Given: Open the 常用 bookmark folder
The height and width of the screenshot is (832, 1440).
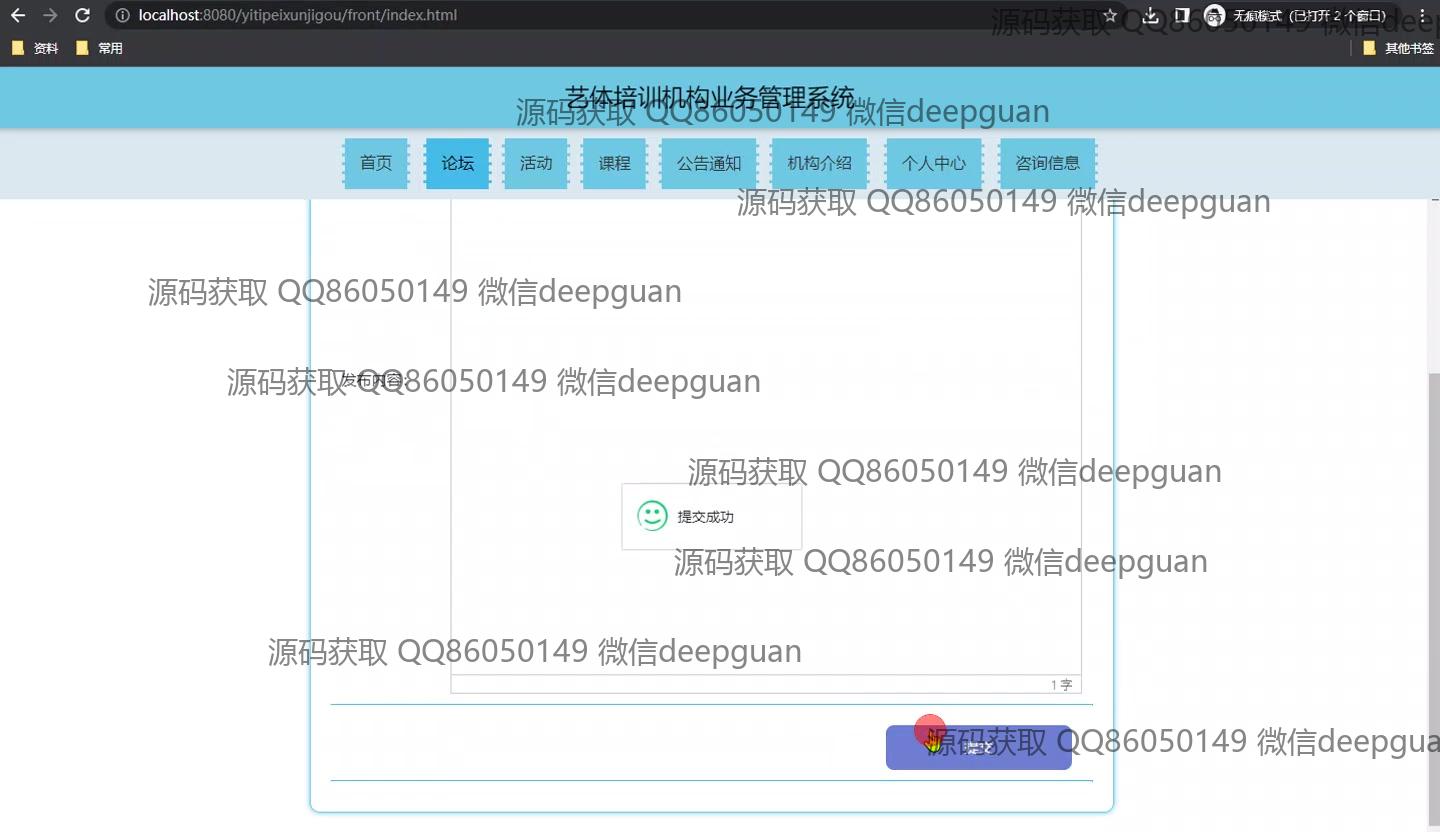Looking at the screenshot, I should point(99,48).
